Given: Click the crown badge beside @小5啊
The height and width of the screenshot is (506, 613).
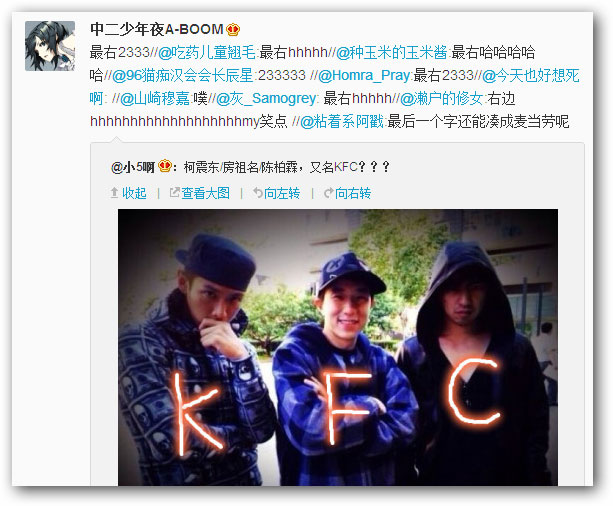Looking at the screenshot, I should pos(165,166).
